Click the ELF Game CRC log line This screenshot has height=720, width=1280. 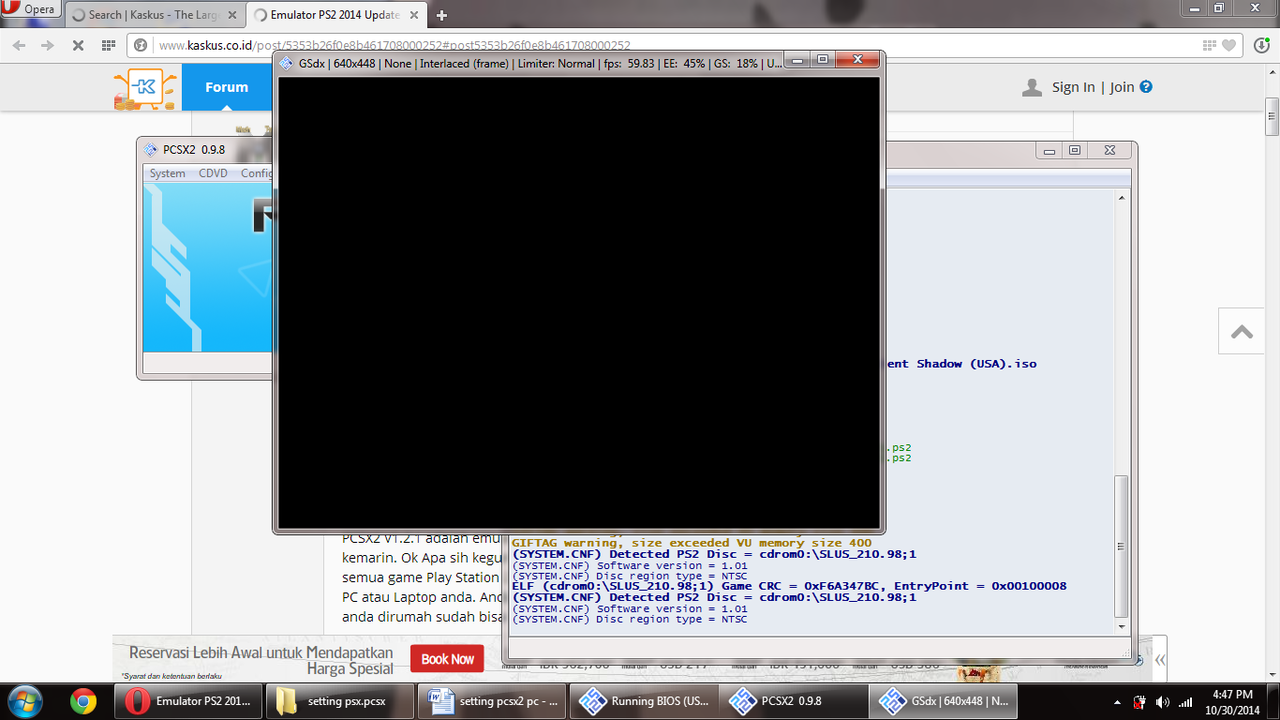[x=789, y=586]
